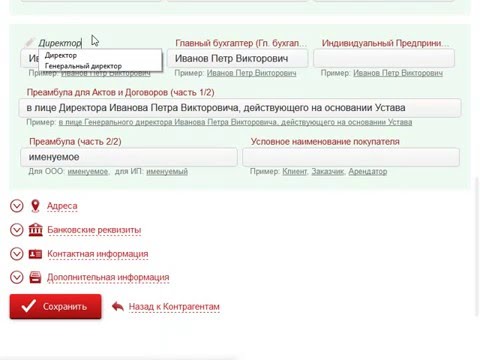This screenshot has height=360, width=480.
Task: Insert Заказчик example link
Action: click(x=328, y=172)
